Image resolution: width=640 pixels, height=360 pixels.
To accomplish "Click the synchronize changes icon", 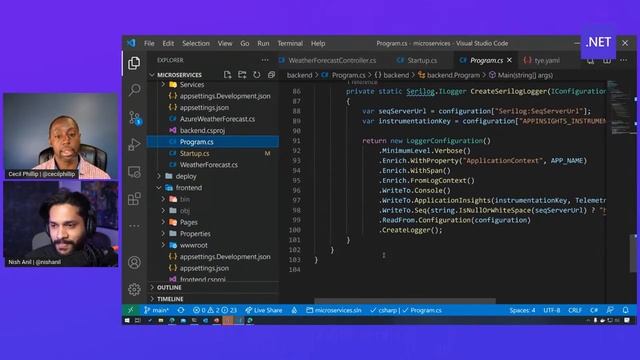I will pyautogui.click(x=181, y=310).
